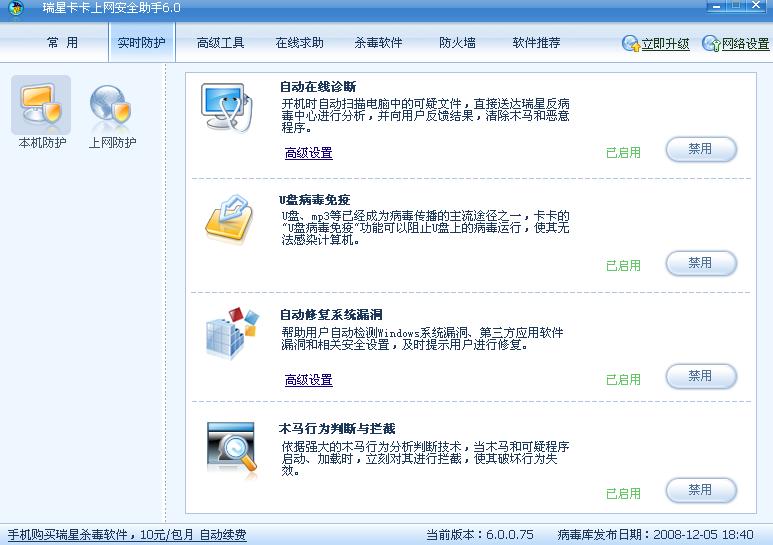Click the 当前版本：6.0.0.75 status text
The image size is (773, 545).
(x=480, y=535)
